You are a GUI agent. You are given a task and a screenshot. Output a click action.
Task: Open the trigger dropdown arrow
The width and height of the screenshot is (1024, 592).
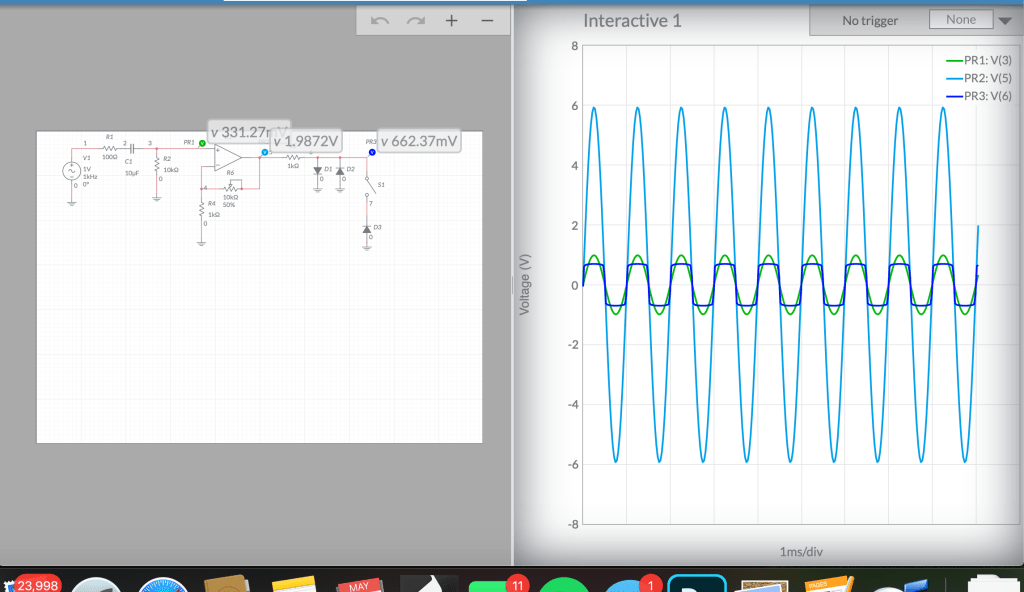point(1005,21)
